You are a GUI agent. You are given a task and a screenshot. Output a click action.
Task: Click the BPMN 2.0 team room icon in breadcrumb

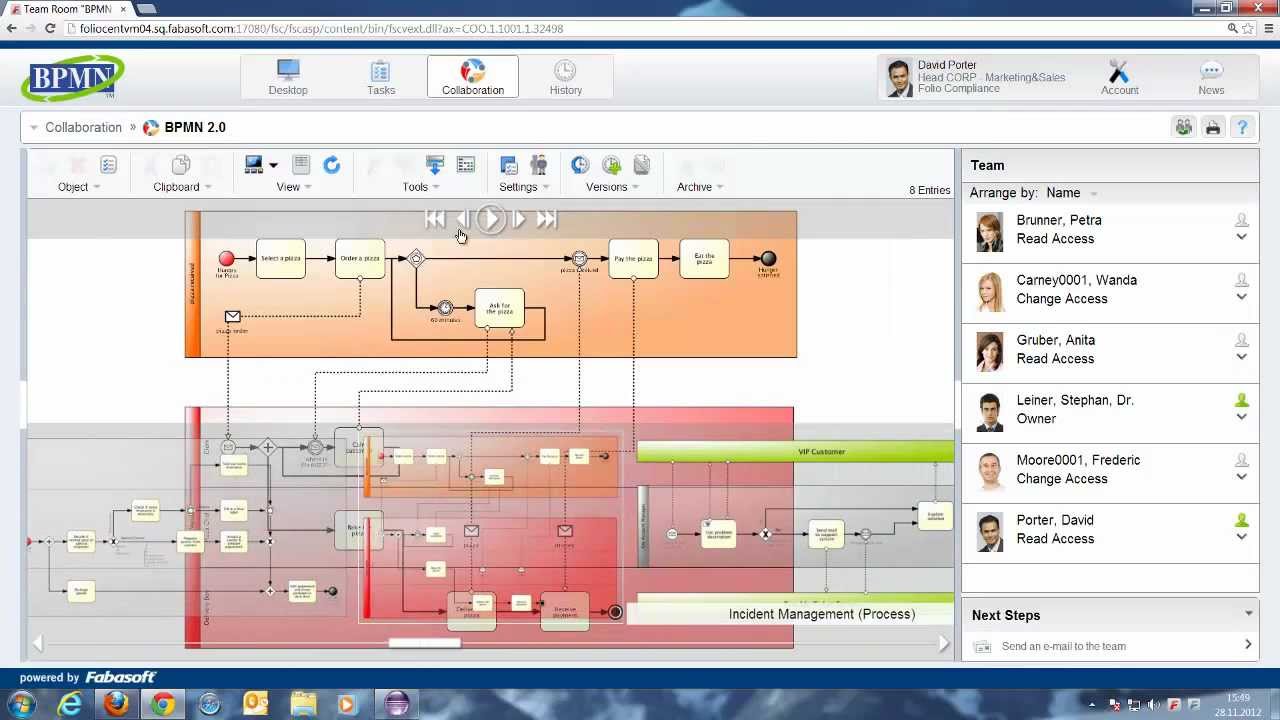click(151, 127)
